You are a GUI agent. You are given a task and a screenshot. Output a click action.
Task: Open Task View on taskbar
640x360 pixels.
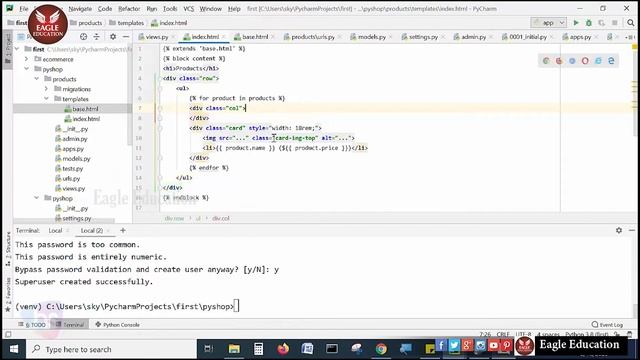(x=209, y=349)
